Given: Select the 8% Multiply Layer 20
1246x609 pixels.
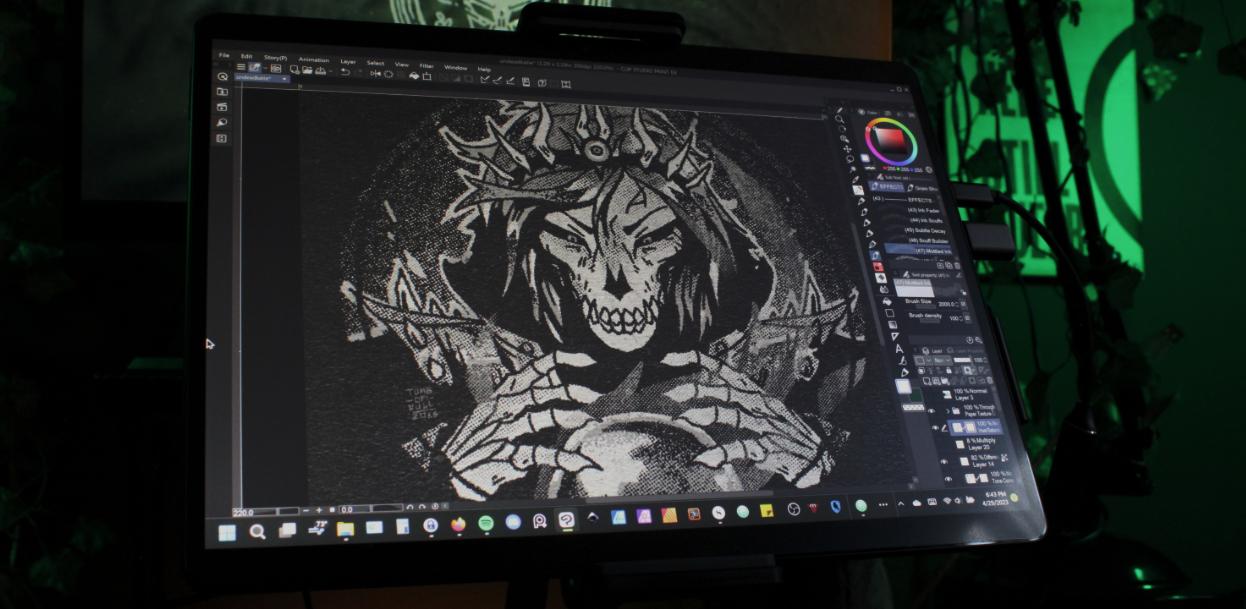Looking at the screenshot, I should tap(975, 444).
